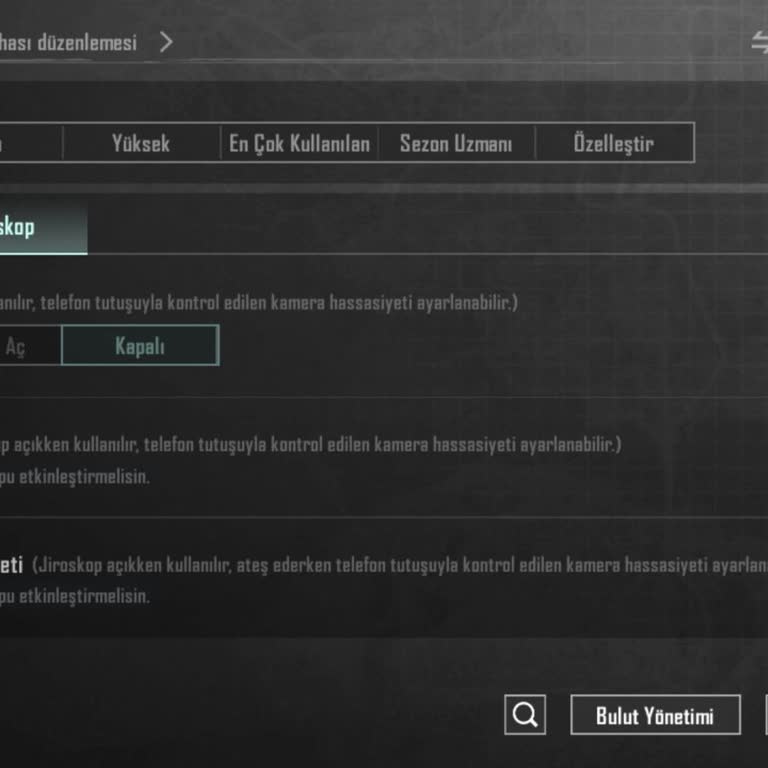Click the 'ateş ederken telefon tutuşuyla' text
768x768 pixels.
(347, 565)
